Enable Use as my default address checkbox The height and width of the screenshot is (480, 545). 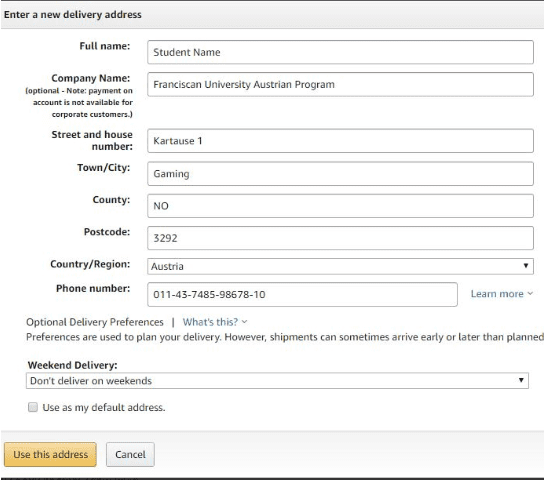[x=33, y=407]
